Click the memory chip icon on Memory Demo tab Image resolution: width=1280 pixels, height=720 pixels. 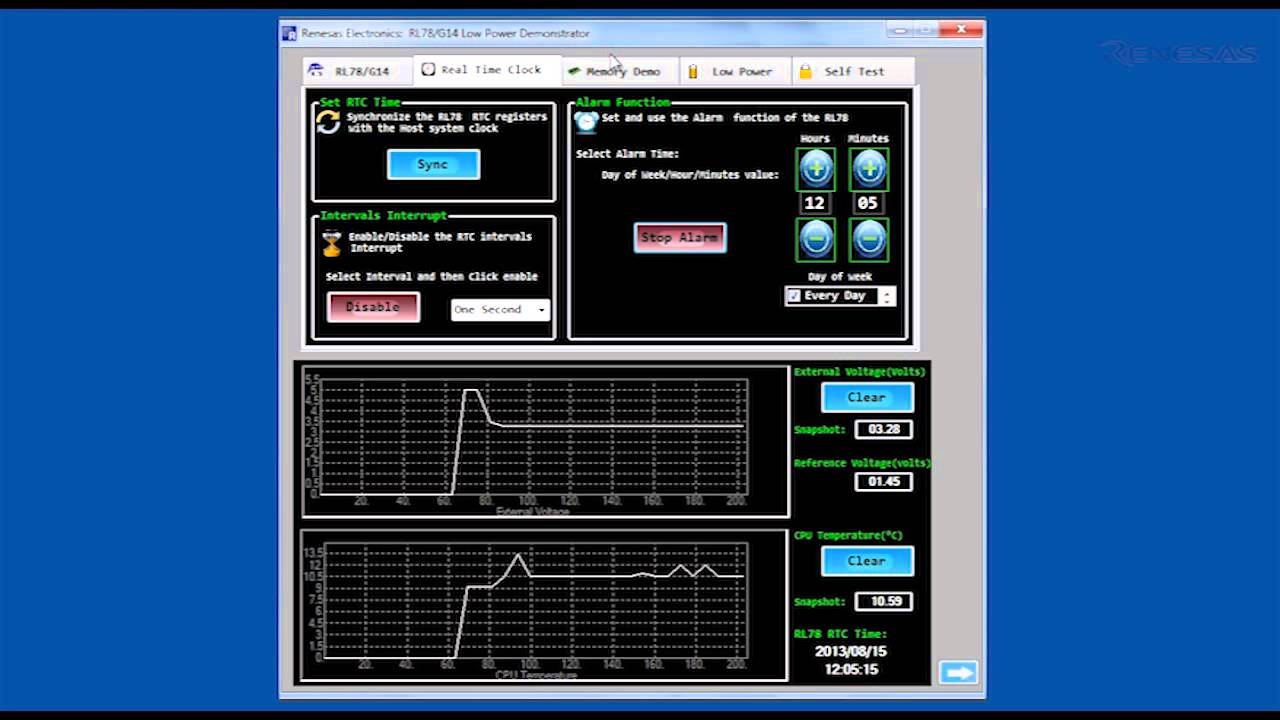coord(574,72)
